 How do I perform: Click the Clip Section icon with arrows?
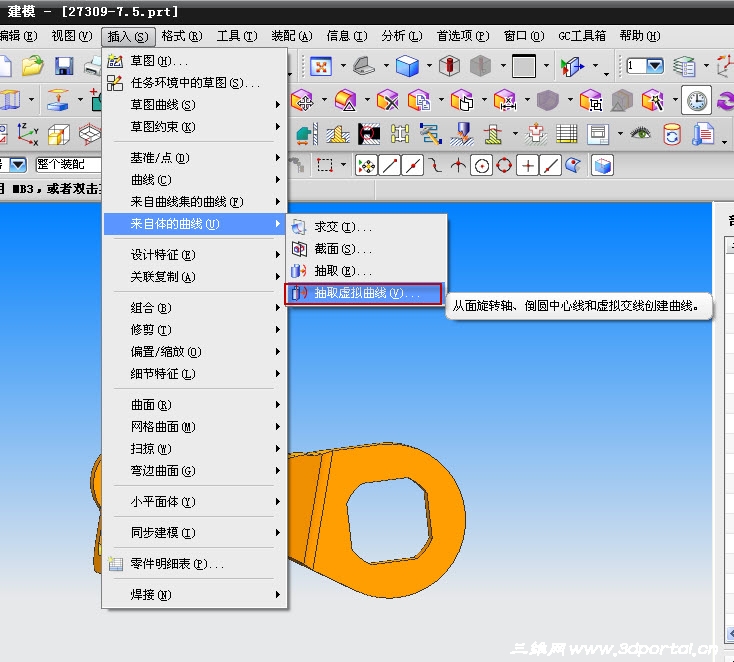point(572,66)
